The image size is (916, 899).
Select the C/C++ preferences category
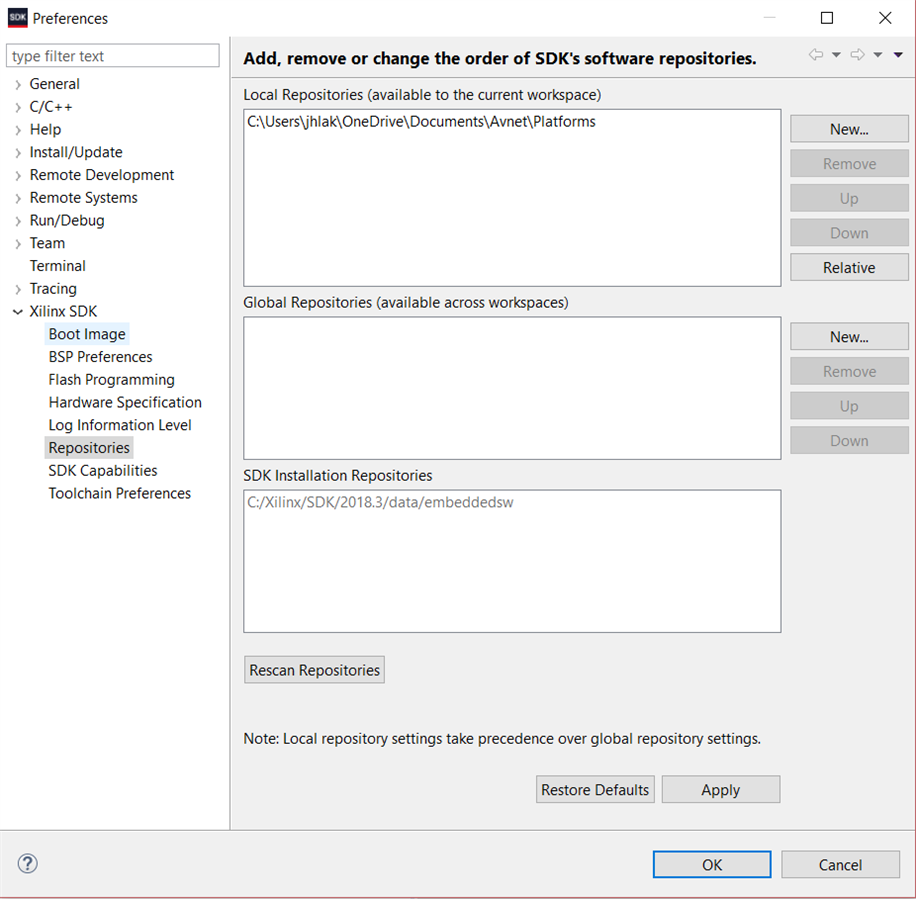coord(51,107)
